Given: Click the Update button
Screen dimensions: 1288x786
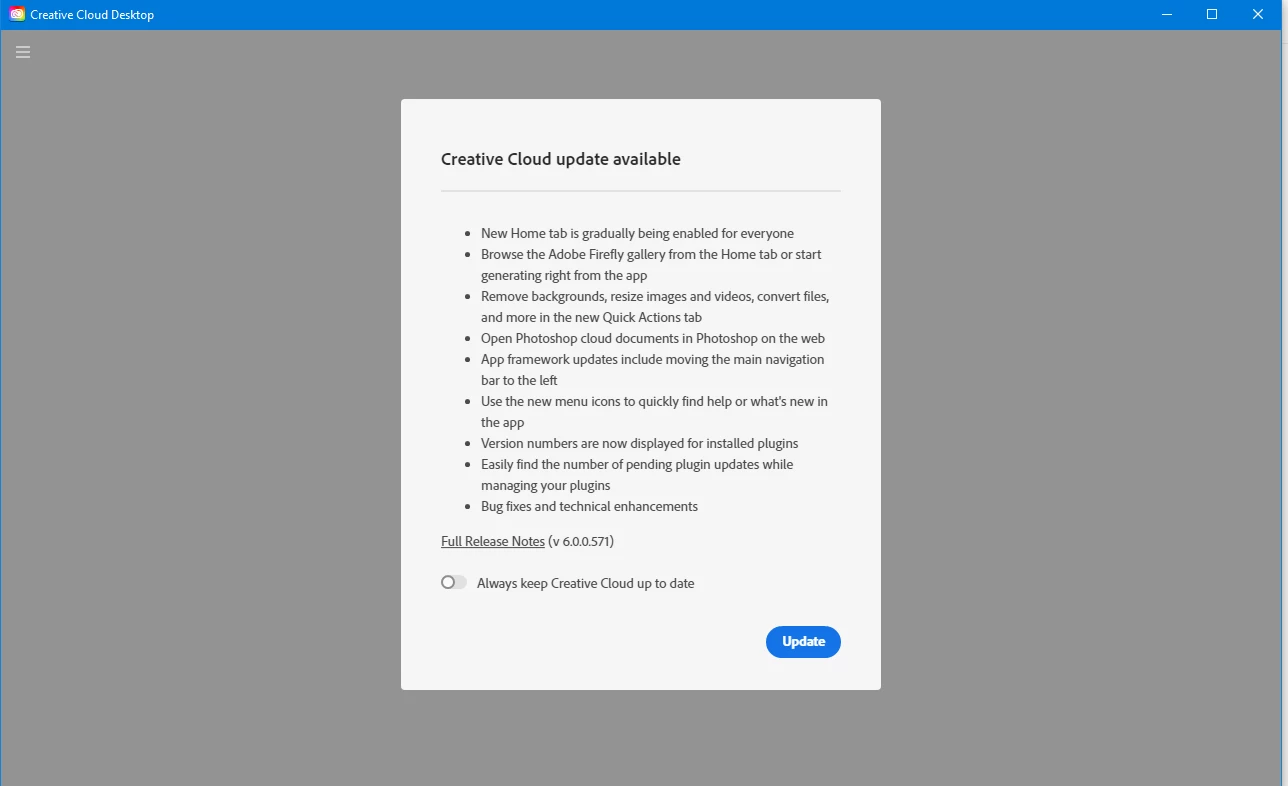Looking at the screenshot, I should [803, 642].
